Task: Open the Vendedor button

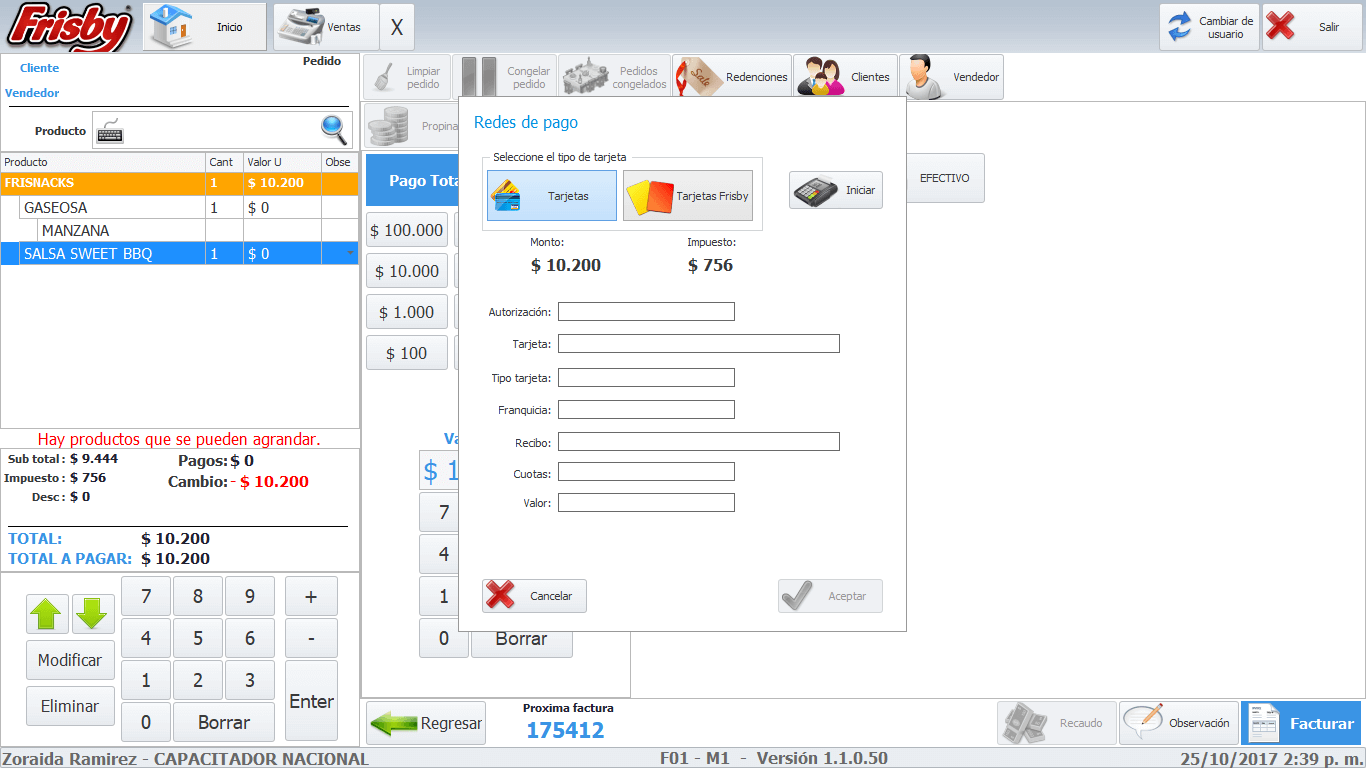Action: tap(951, 77)
